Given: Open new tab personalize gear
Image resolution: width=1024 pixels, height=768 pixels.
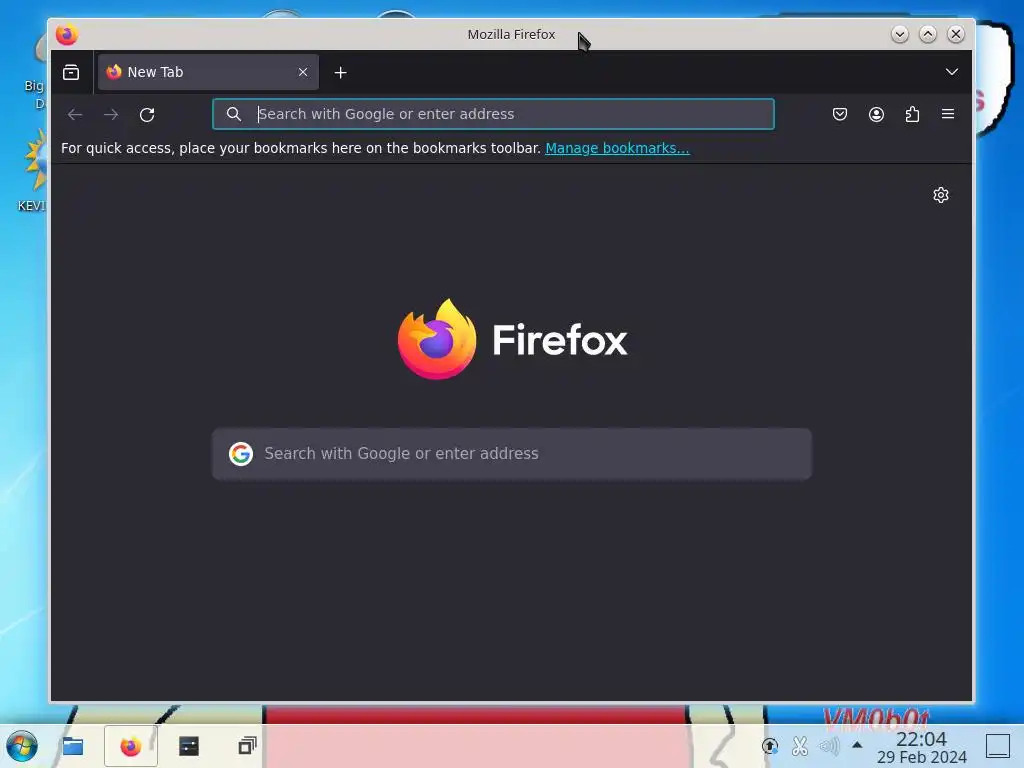Looking at the screenshot, I should click(941, 195).
